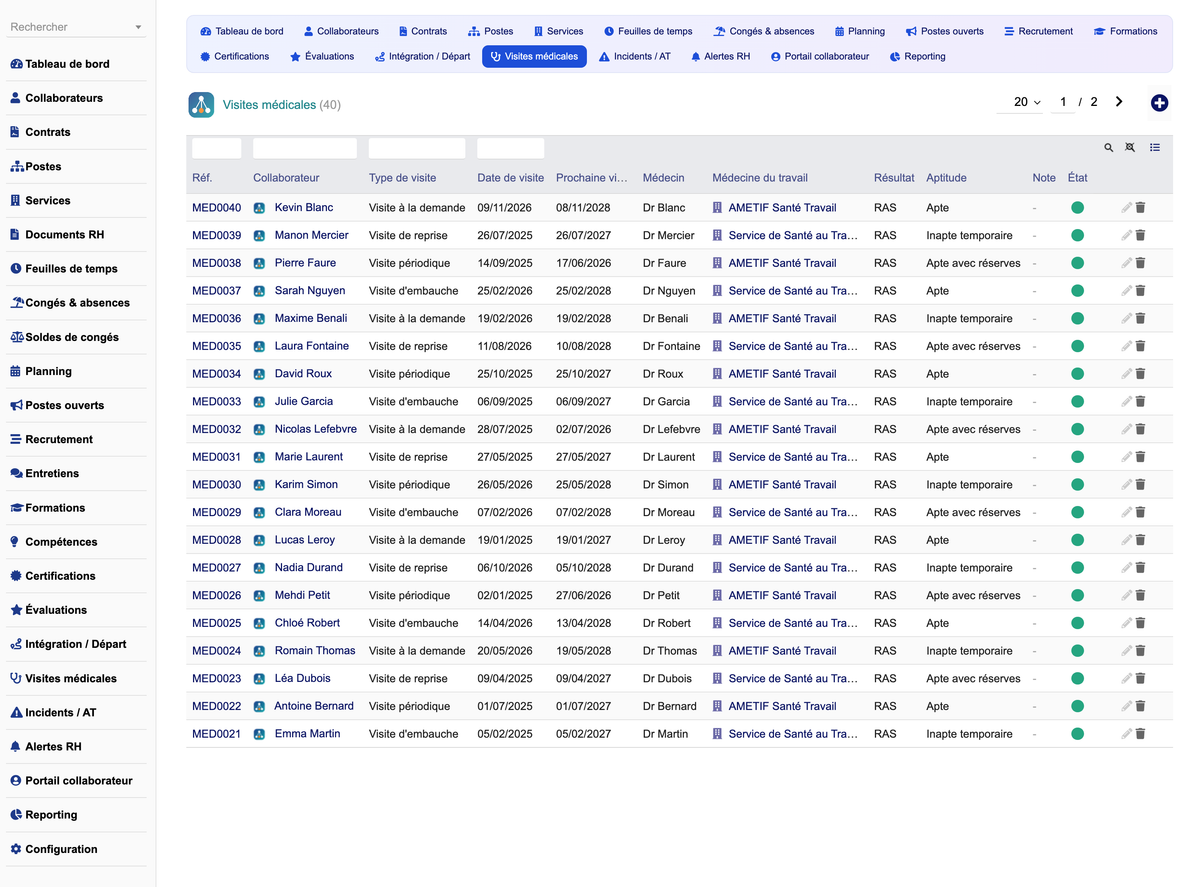1200x887 pixels.
Task: Click Kevin Blanc's collaborator avatar icon
Action: tap(259, 208)
